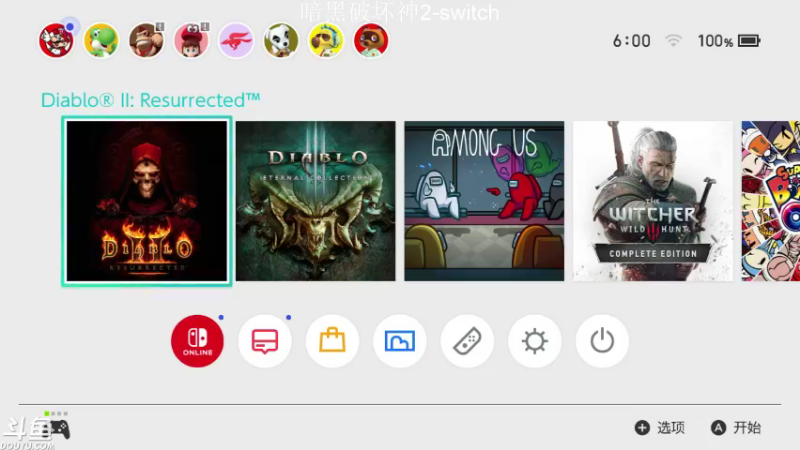The image size is (800, 450).
Task: Click the Wi-Fi signal status icon
Action: [x=673, y=41]
